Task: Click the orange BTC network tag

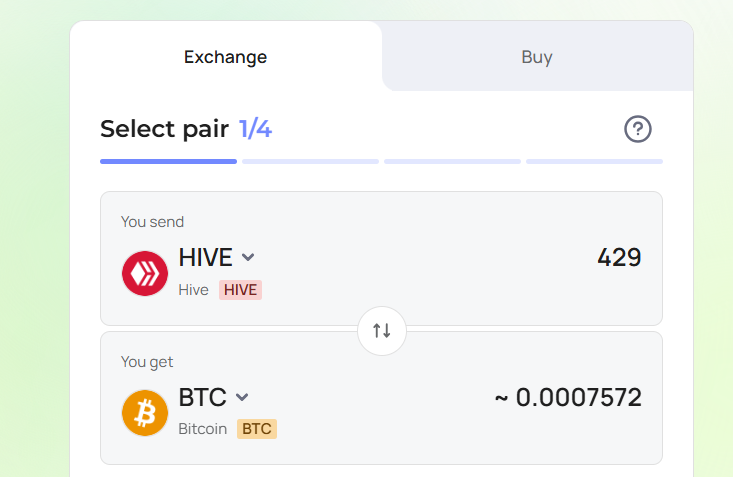Action: pos(257,429)
